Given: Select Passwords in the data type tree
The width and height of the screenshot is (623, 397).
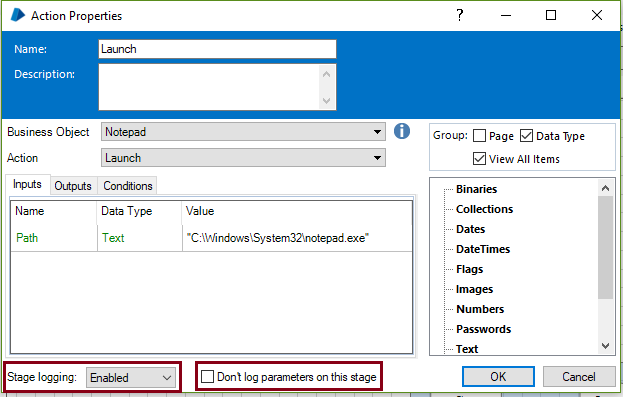Looking at the screenshot, I should (x=484, y=329).
